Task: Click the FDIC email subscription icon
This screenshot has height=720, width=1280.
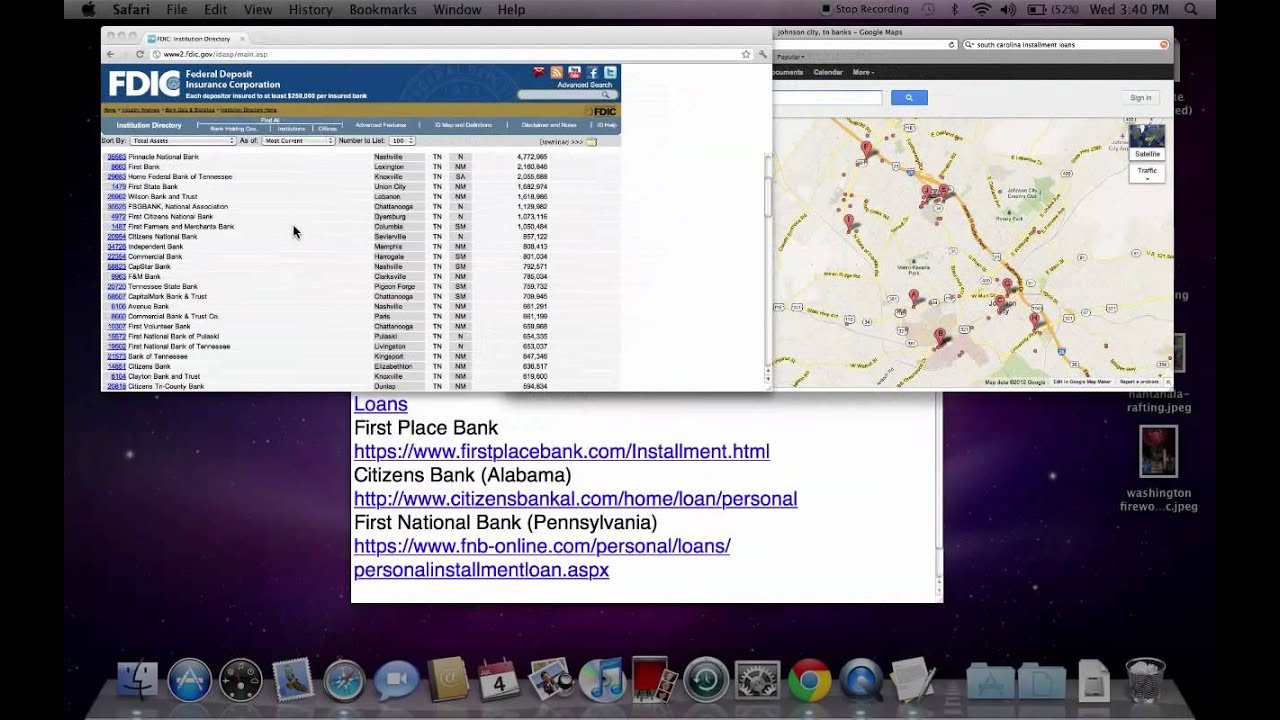Action: 539,72
